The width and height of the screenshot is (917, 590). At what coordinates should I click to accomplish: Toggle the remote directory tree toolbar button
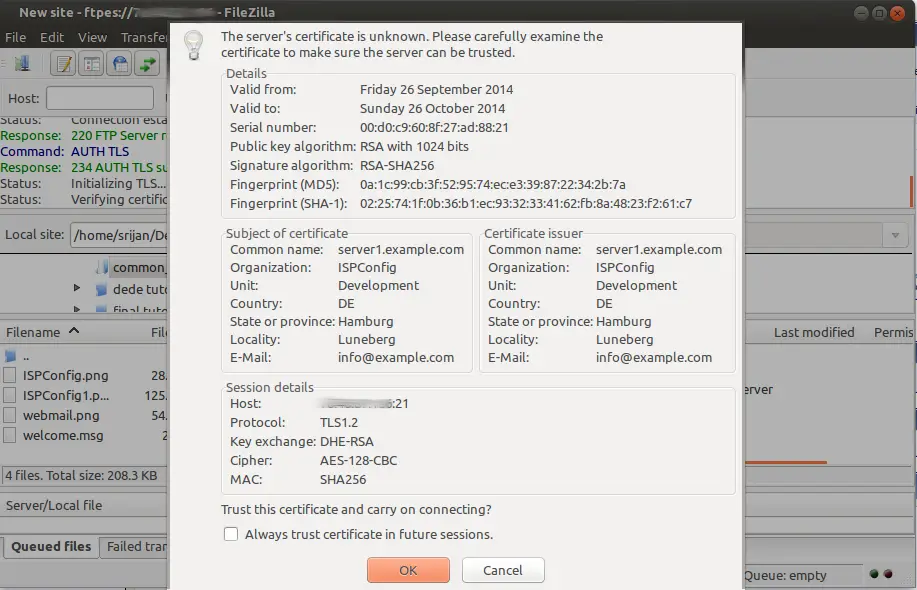point(120,64)
